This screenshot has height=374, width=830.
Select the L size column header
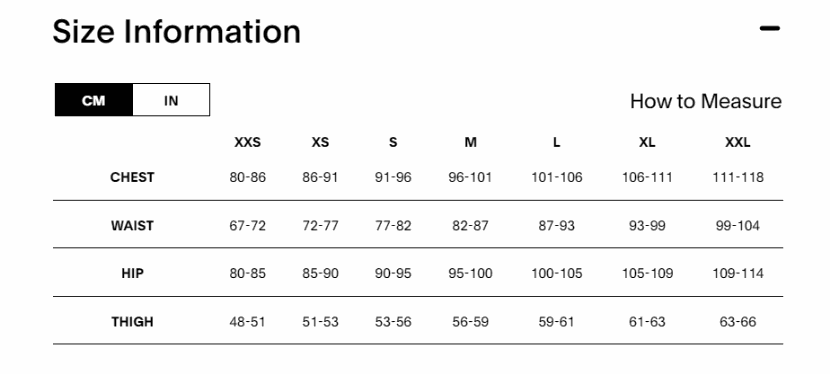click(556, 142)
